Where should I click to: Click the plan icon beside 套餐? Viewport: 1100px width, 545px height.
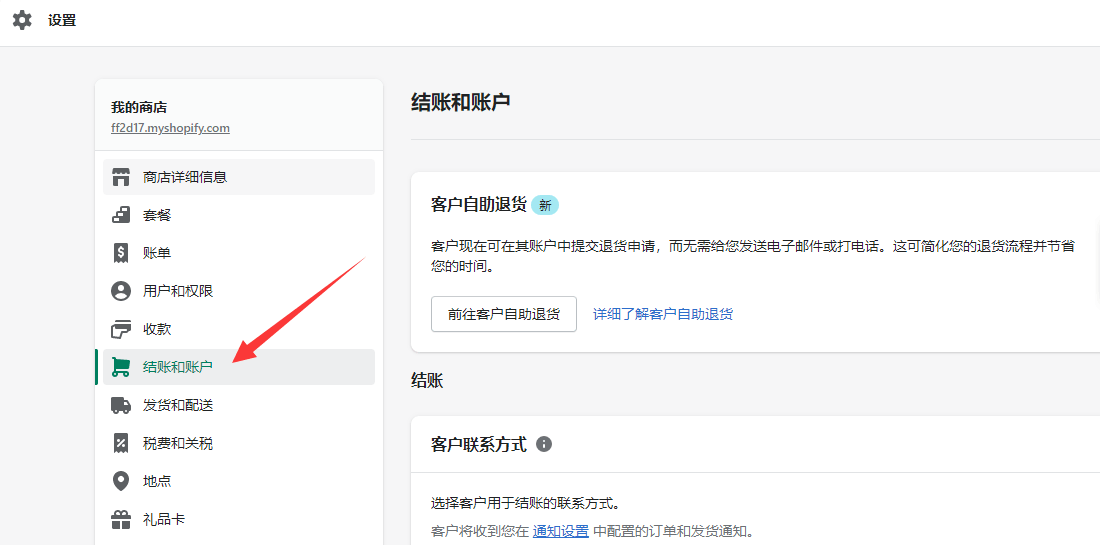coord(121,215)
